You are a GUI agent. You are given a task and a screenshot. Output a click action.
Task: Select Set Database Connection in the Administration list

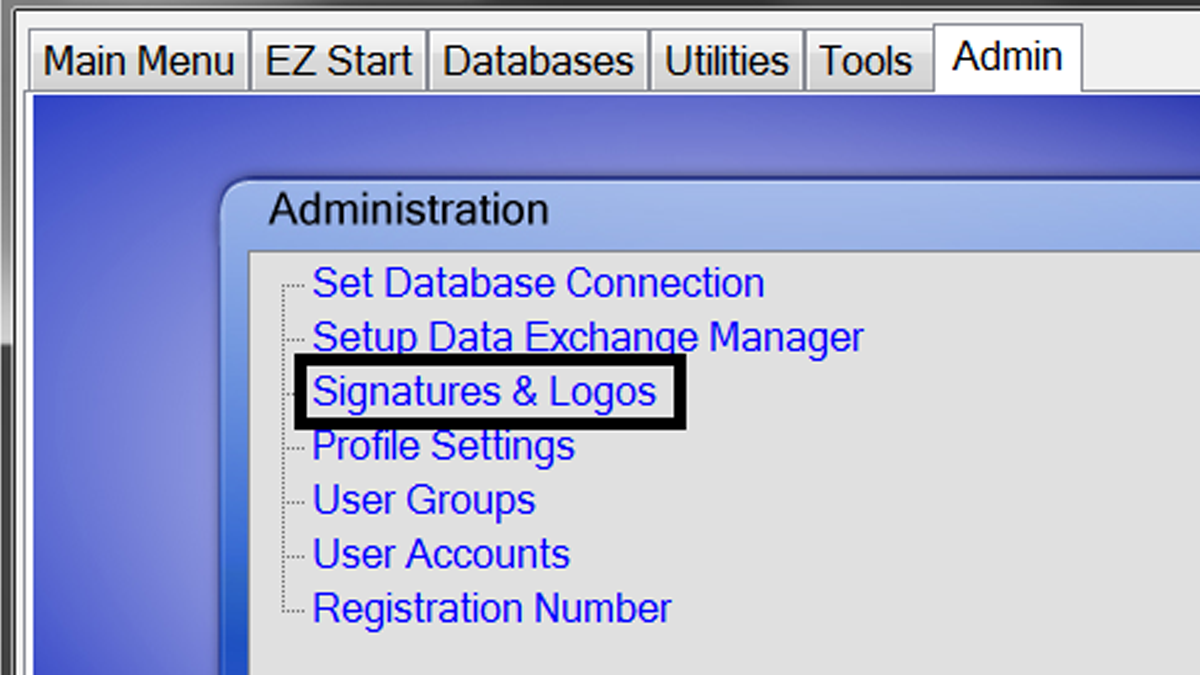pos(538,283)
